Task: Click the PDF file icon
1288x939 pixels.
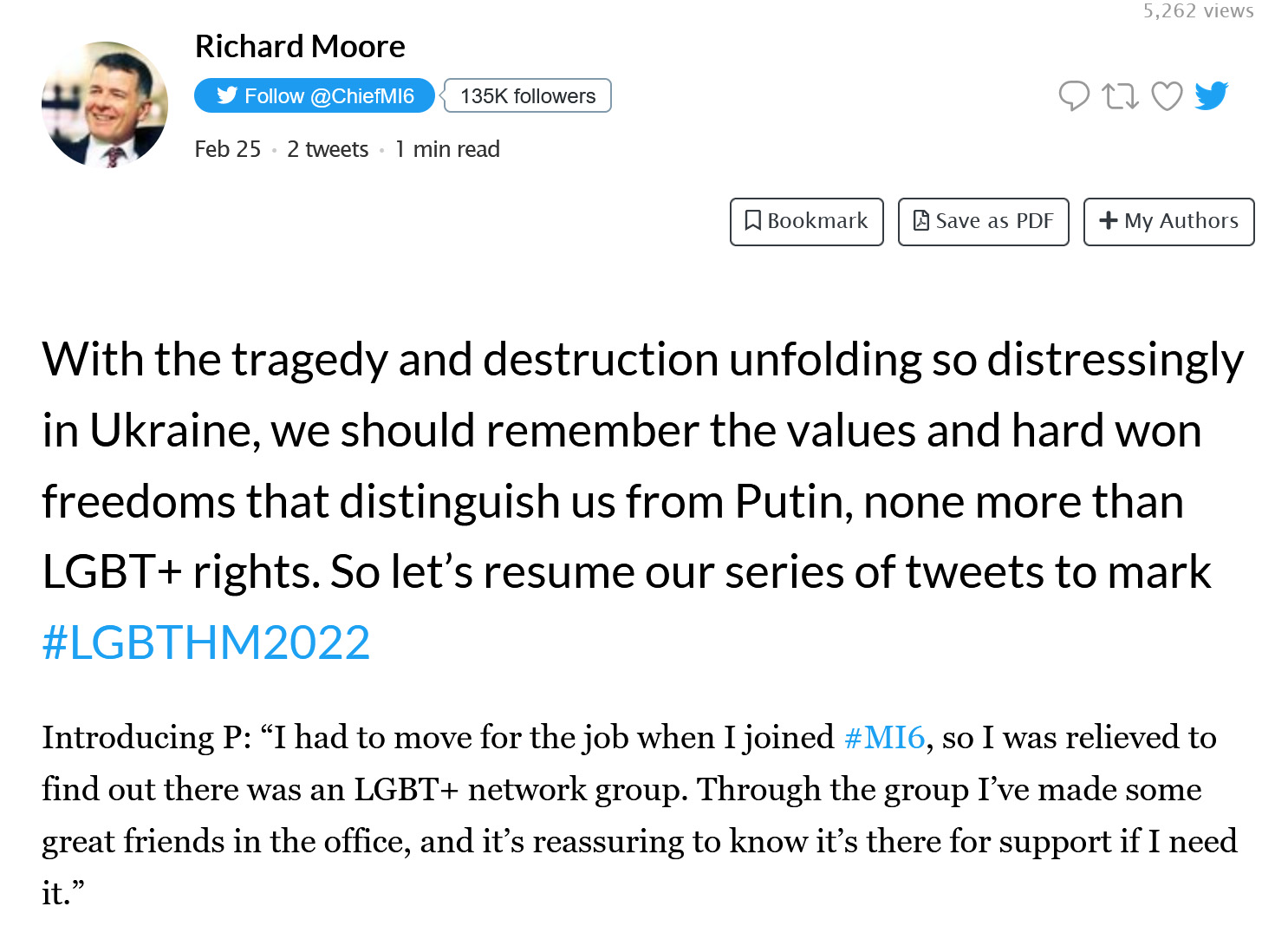Action: (921, 221)
